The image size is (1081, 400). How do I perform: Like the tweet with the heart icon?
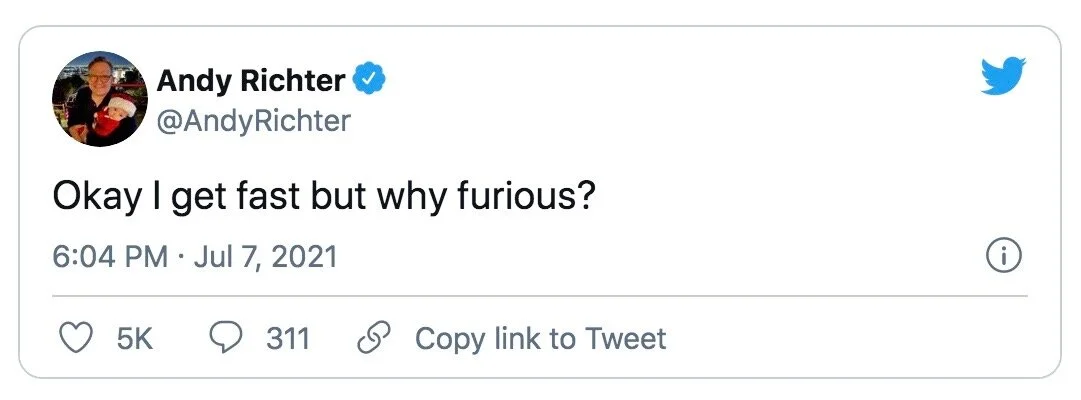74,338
